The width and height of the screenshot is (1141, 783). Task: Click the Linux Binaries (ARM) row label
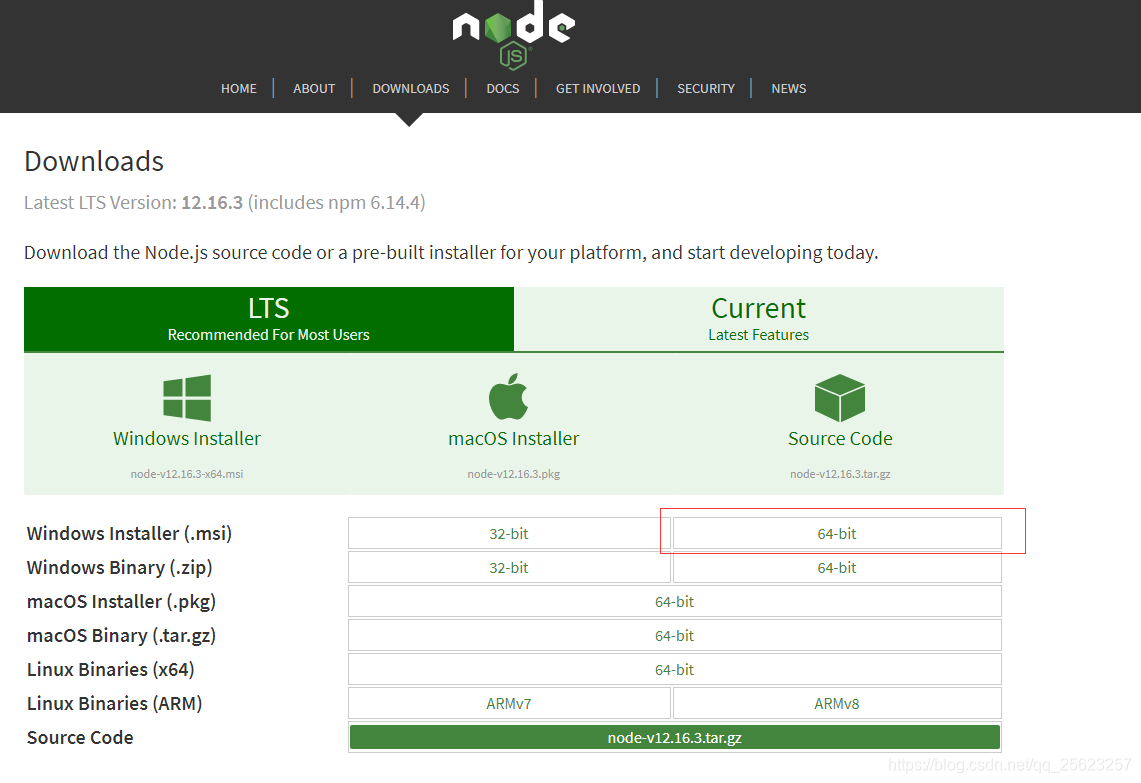tap(114, 704)
